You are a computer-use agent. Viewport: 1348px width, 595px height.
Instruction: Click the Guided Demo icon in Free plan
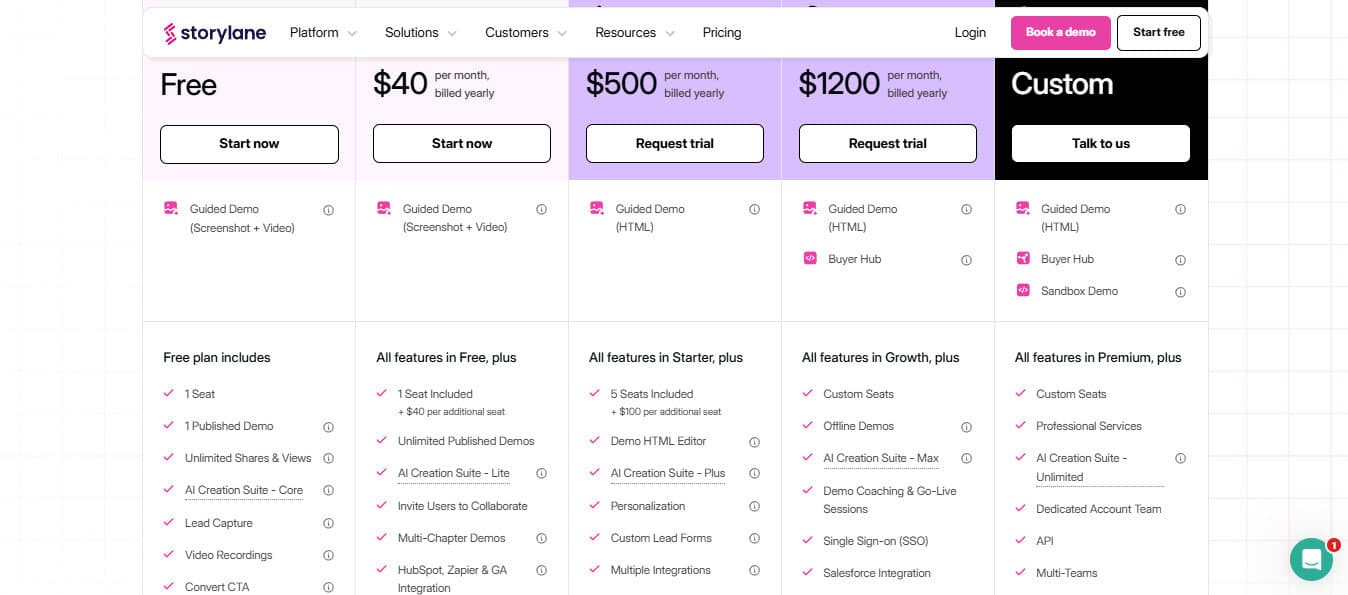[x=171, y=208]
